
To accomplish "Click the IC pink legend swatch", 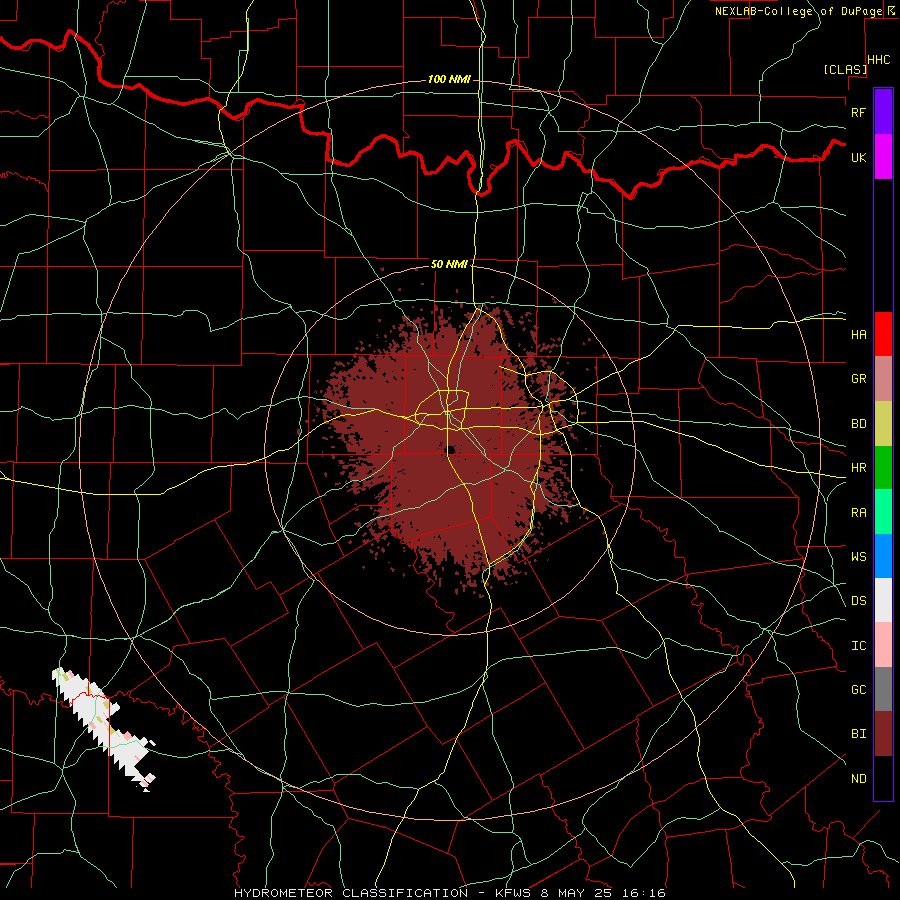I will click(x=883, y=645).
